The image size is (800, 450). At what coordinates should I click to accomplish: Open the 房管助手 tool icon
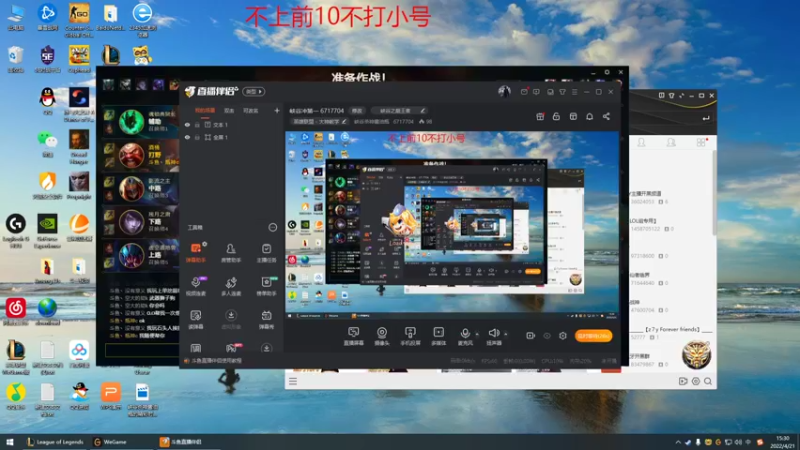pos(231,252)
